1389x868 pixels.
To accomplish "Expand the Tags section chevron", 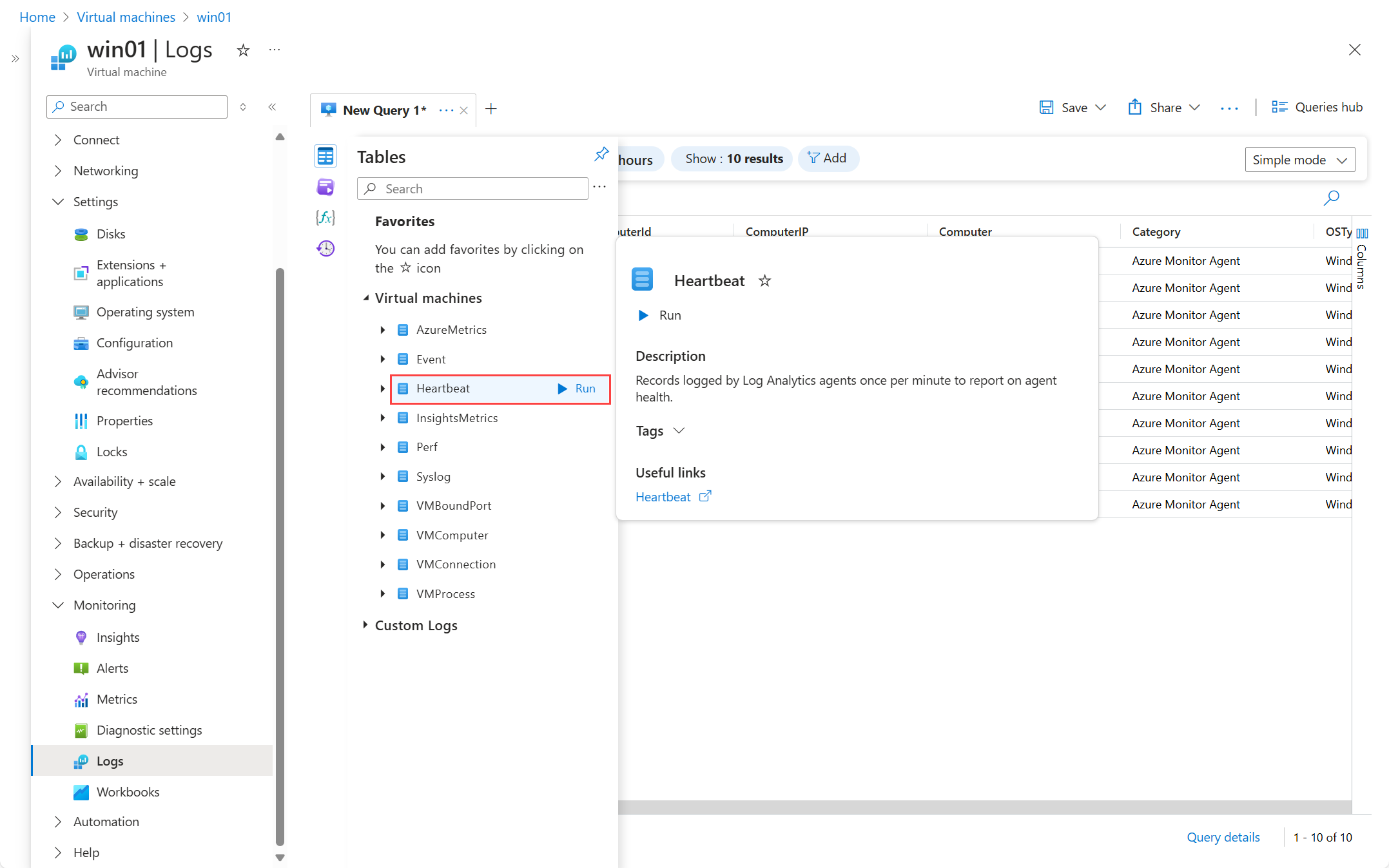I will click(x=679, y=430).
